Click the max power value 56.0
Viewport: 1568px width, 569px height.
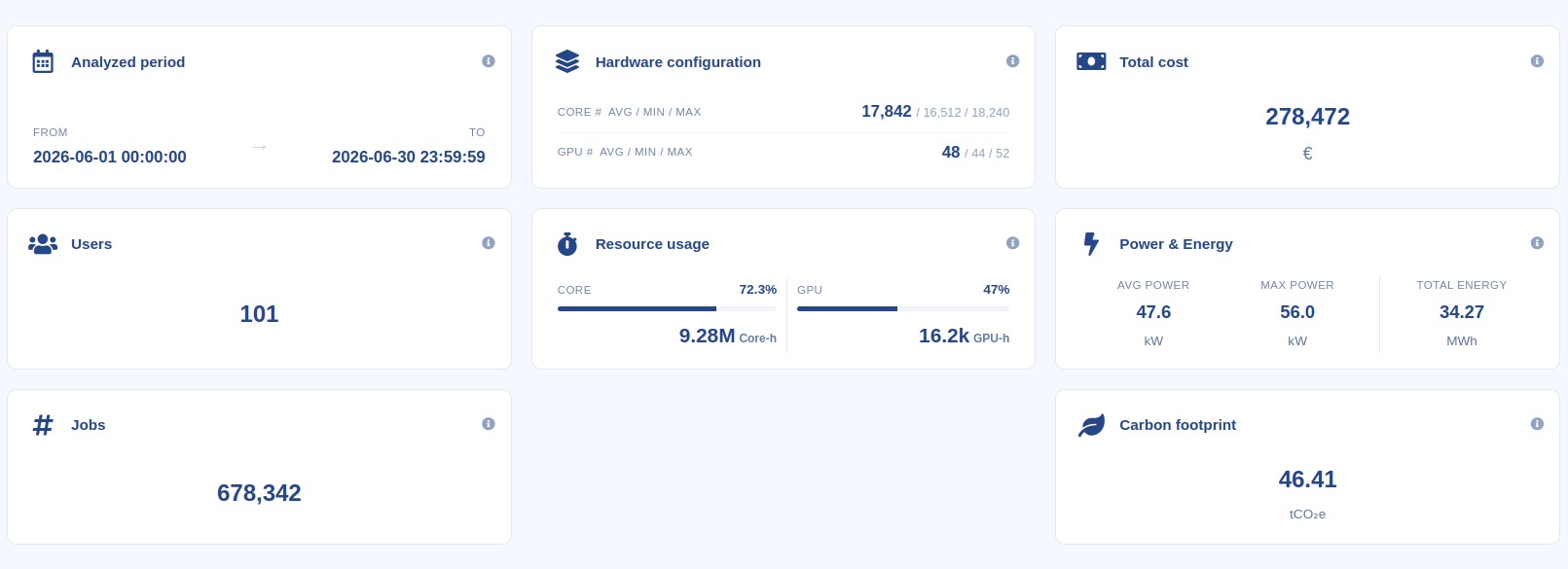point(1297,312)
